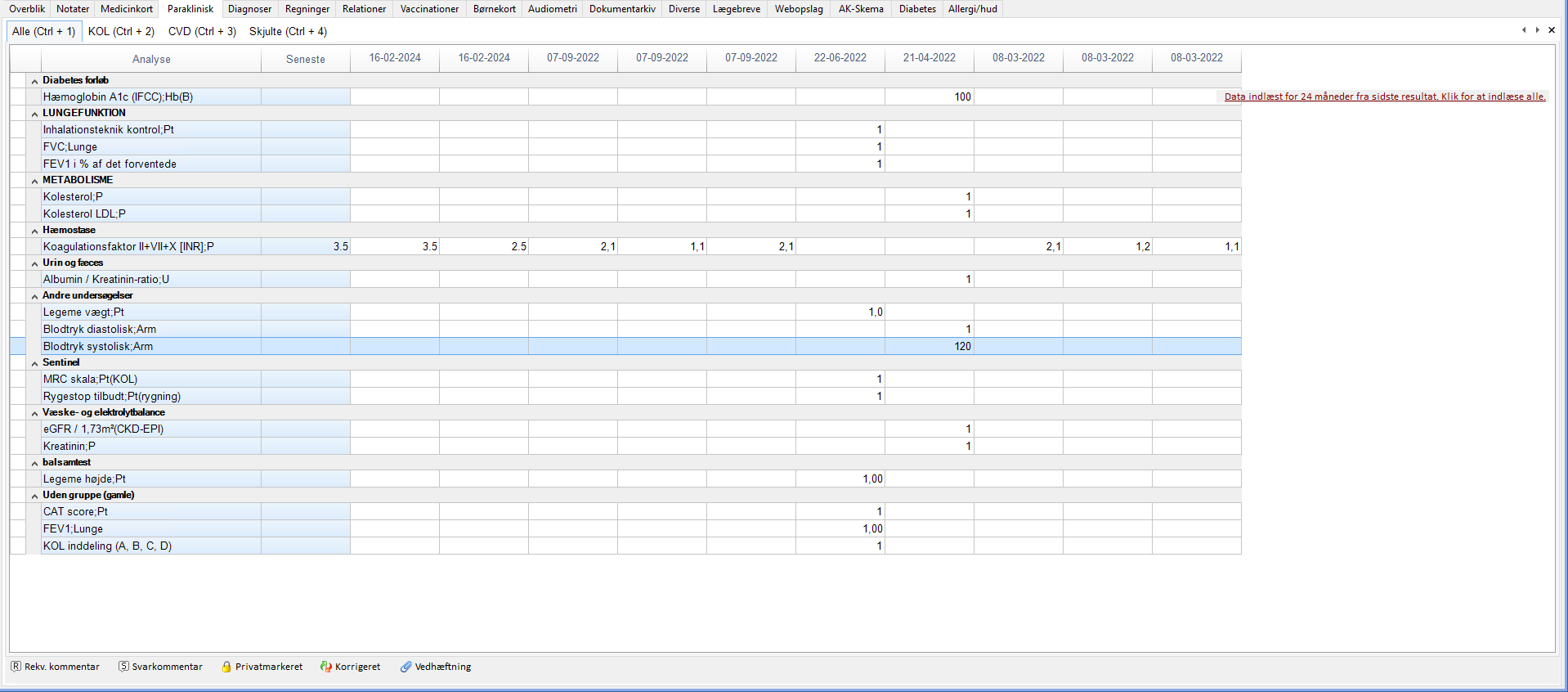Click the Hæmoglobin A1c value 100
Viewport: 1568px width, 692px height.
962,97
